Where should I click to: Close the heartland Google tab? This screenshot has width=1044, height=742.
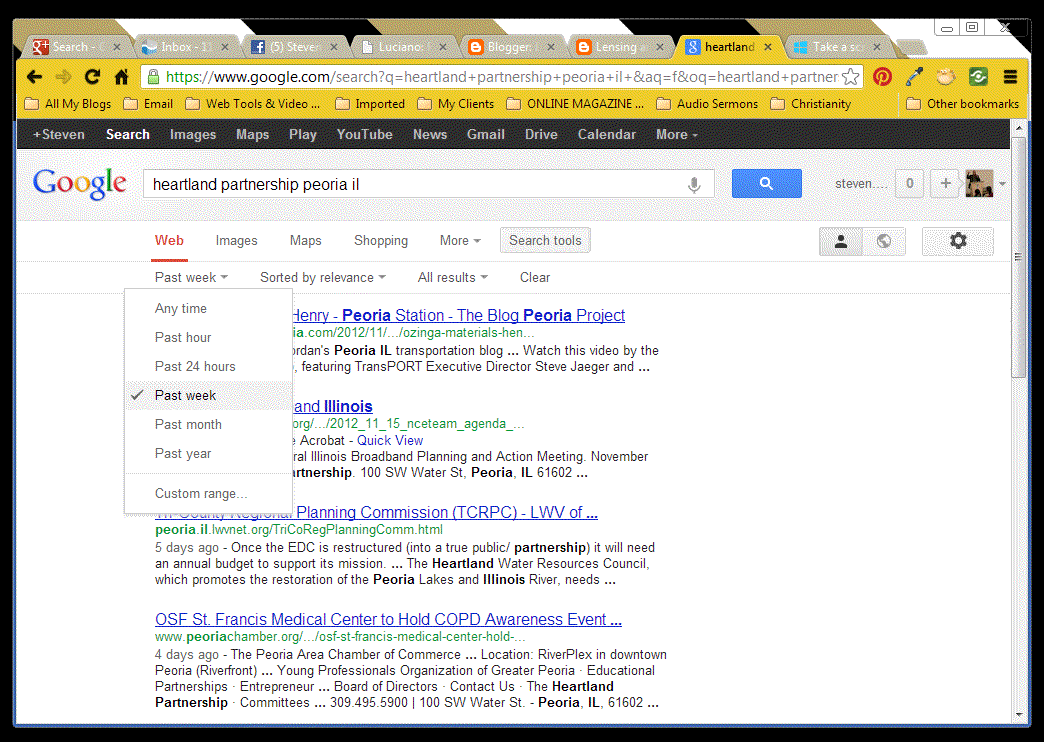(x=768, y=47)
